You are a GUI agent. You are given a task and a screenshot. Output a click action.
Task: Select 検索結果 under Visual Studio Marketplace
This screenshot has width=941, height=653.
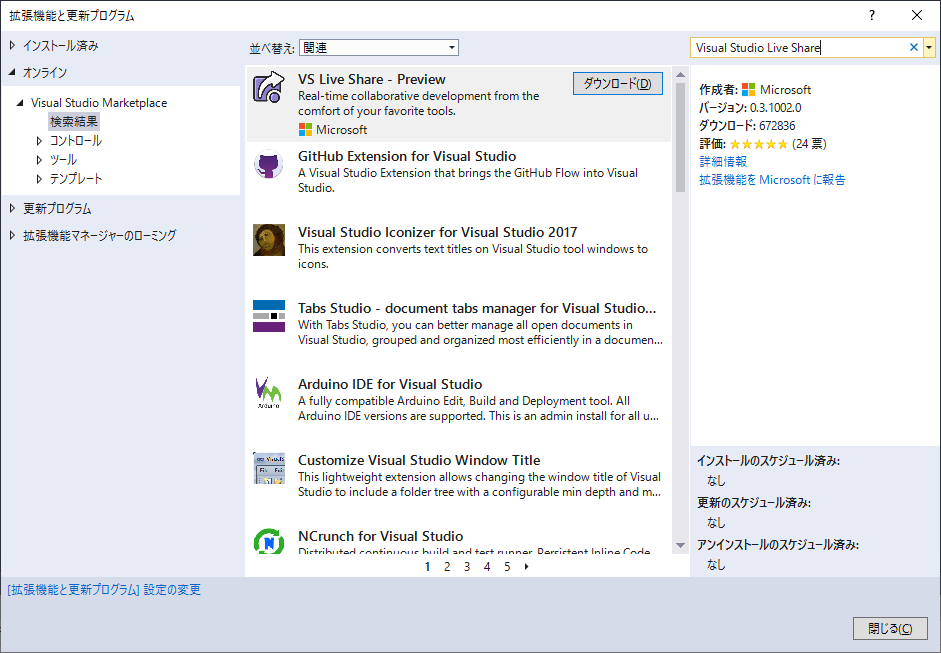click(x=73, y=120)
